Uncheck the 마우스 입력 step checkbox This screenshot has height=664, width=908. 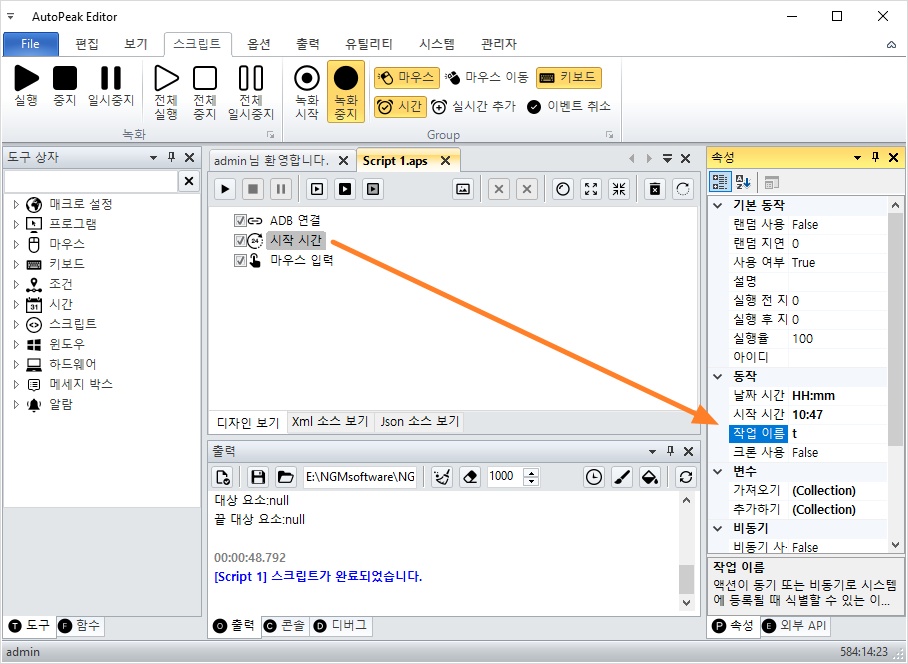click(x=240, y=261)
